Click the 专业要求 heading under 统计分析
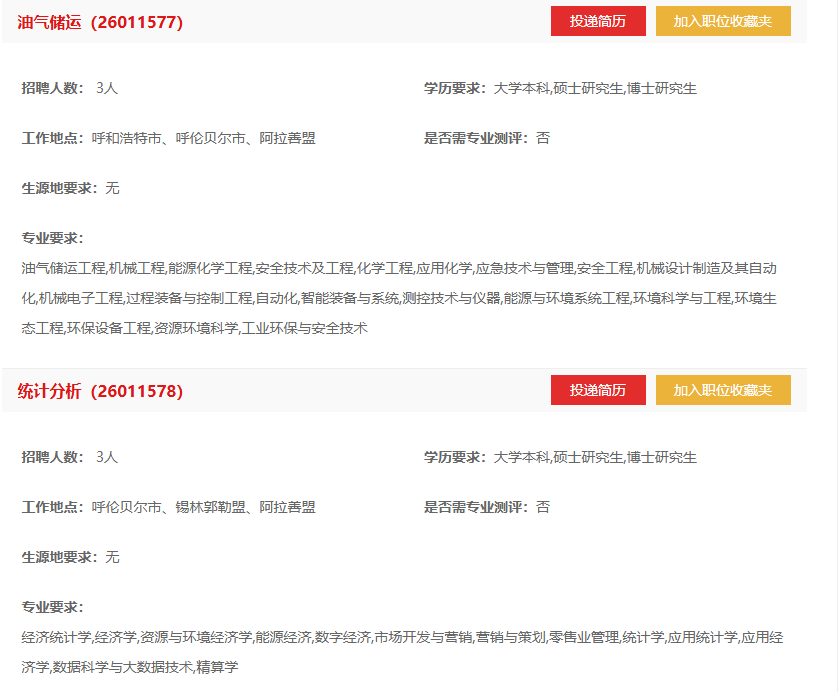The height and width of the screenshot is (692, 838). pos(53,607)
